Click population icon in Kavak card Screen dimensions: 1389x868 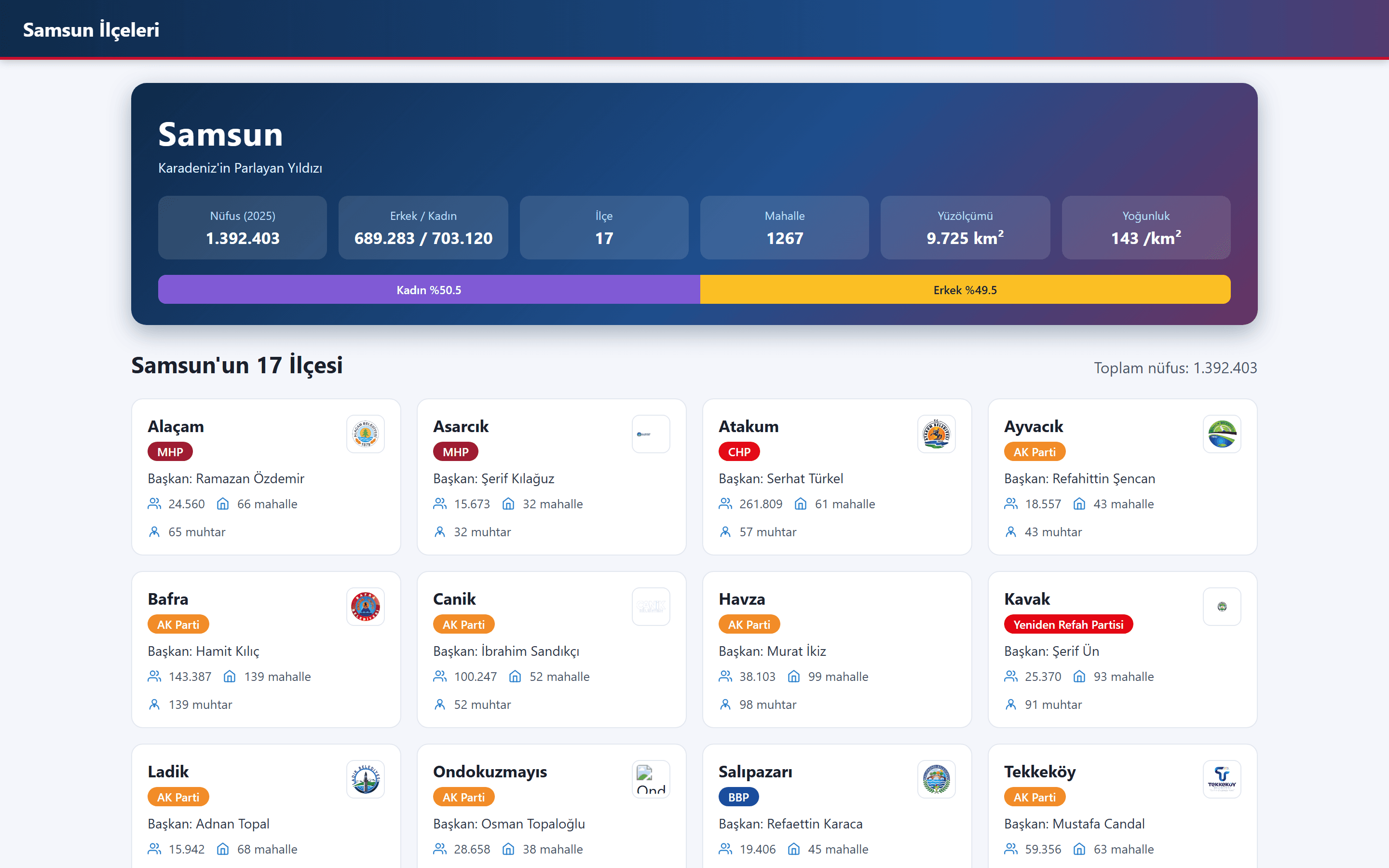(x=1011, y=677)
